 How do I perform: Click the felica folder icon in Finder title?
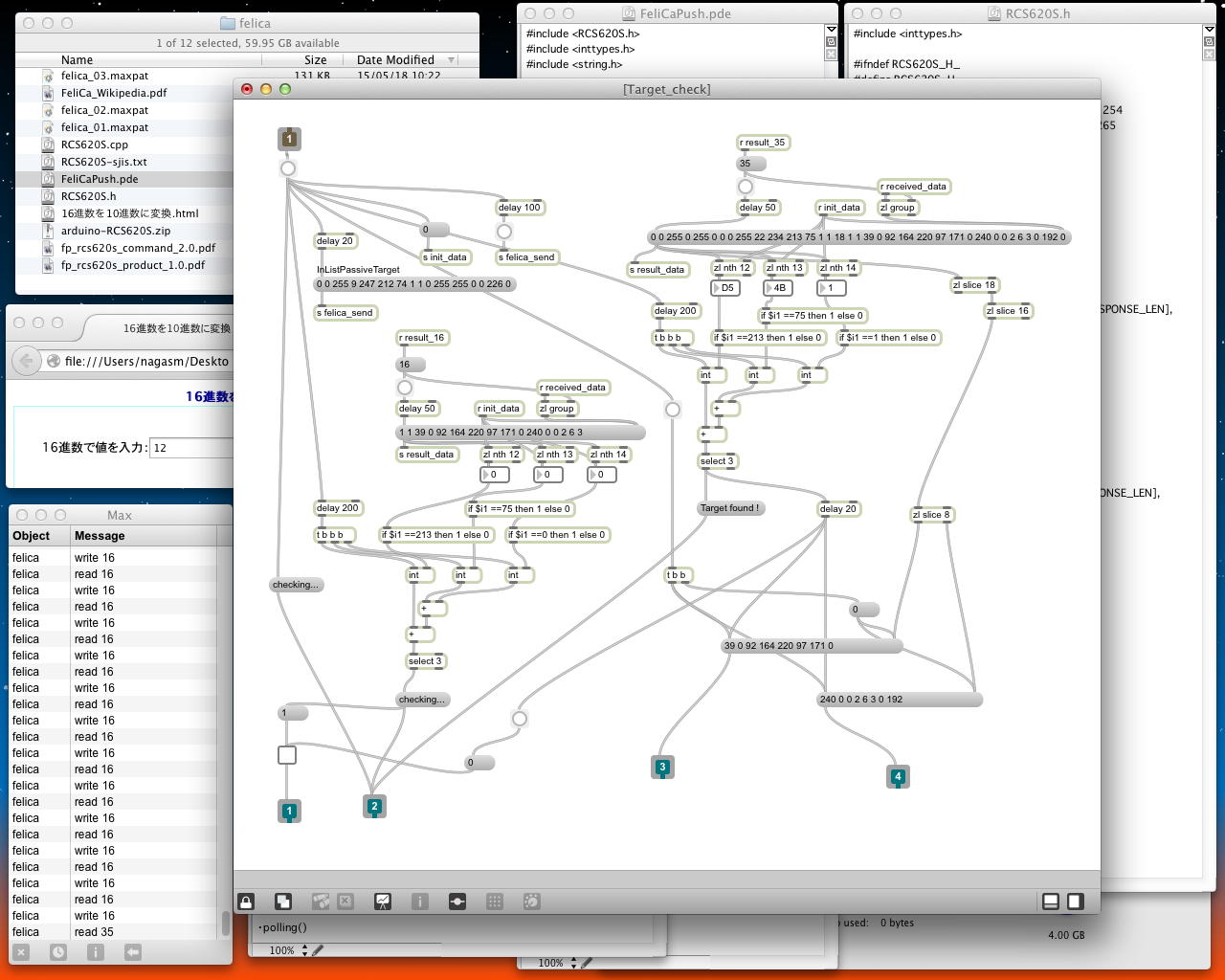227,23
